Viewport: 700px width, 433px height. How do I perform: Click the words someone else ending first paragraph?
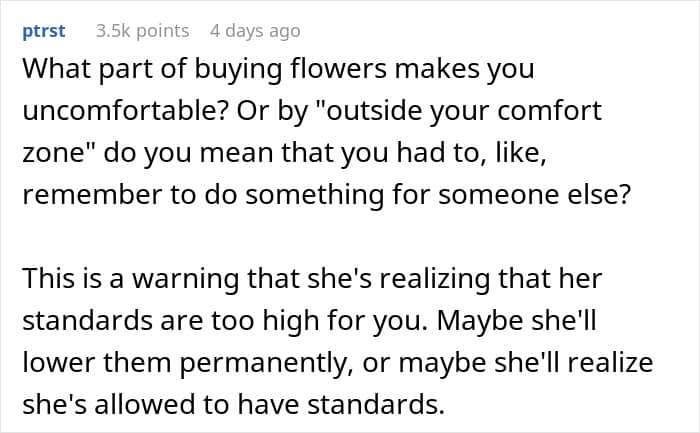point(534,195)
